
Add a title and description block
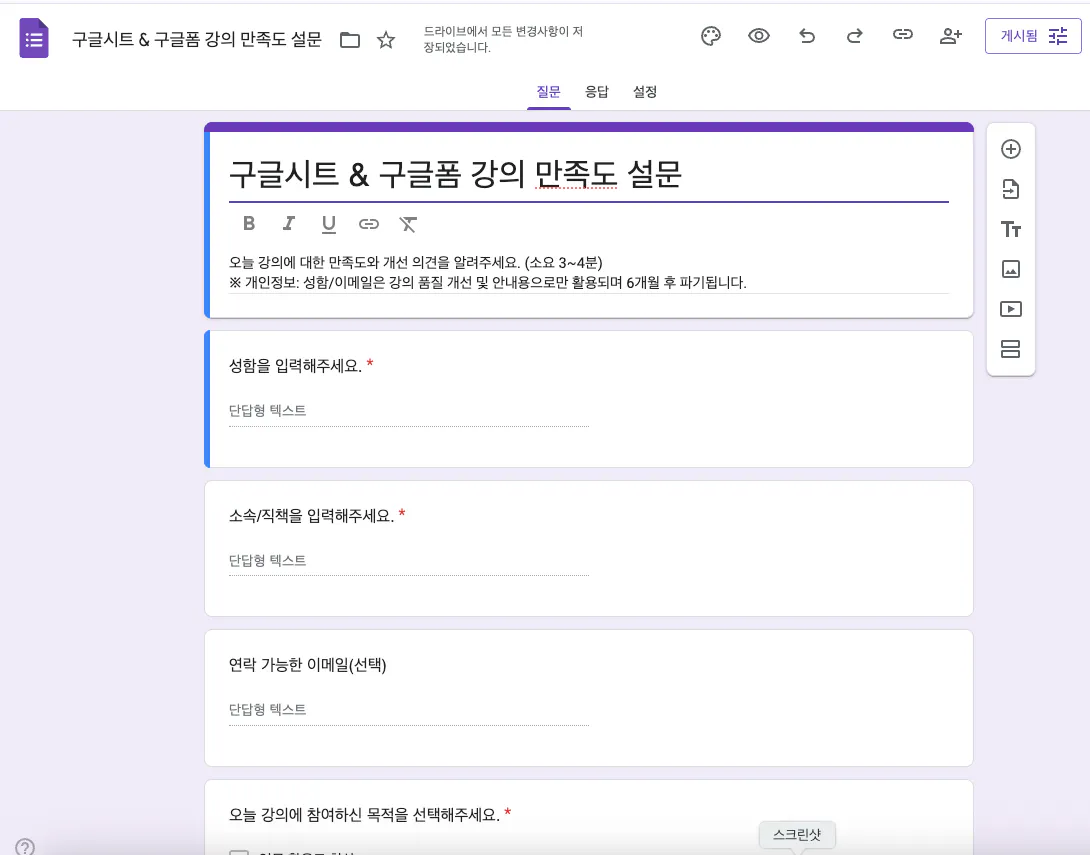pyautogui.click(x=1011, y=229)
